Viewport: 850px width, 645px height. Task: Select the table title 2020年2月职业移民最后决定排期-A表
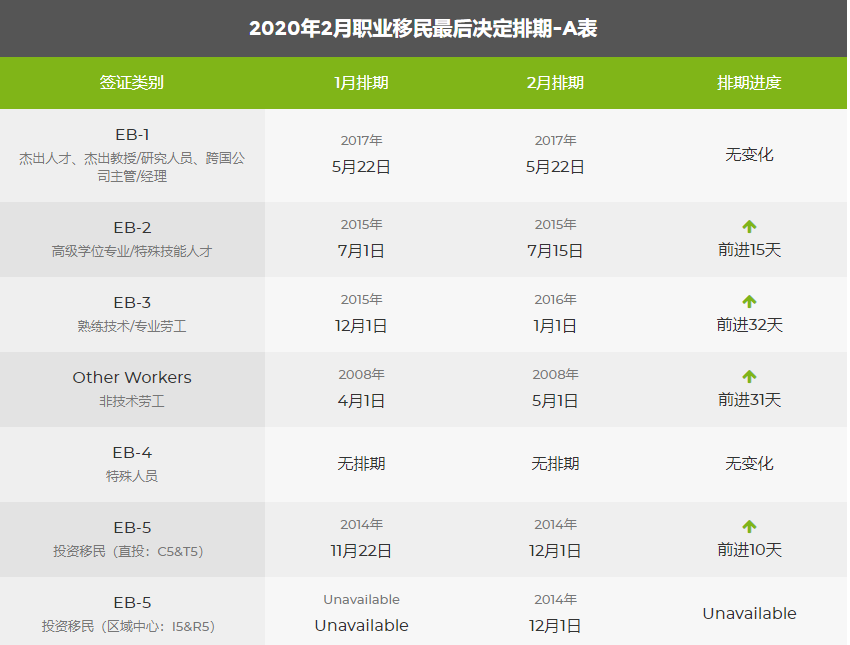coord(424,27)
